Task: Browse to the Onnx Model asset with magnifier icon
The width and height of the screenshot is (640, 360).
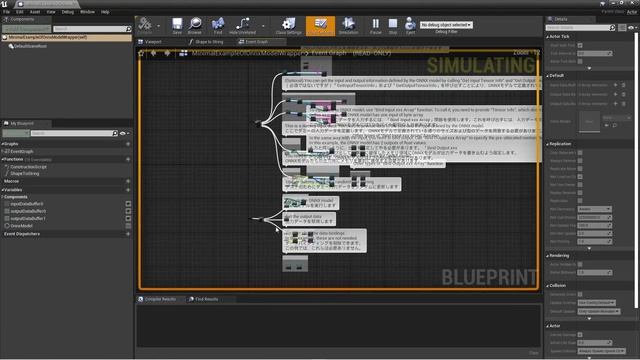Action: (x=615, y=126)
